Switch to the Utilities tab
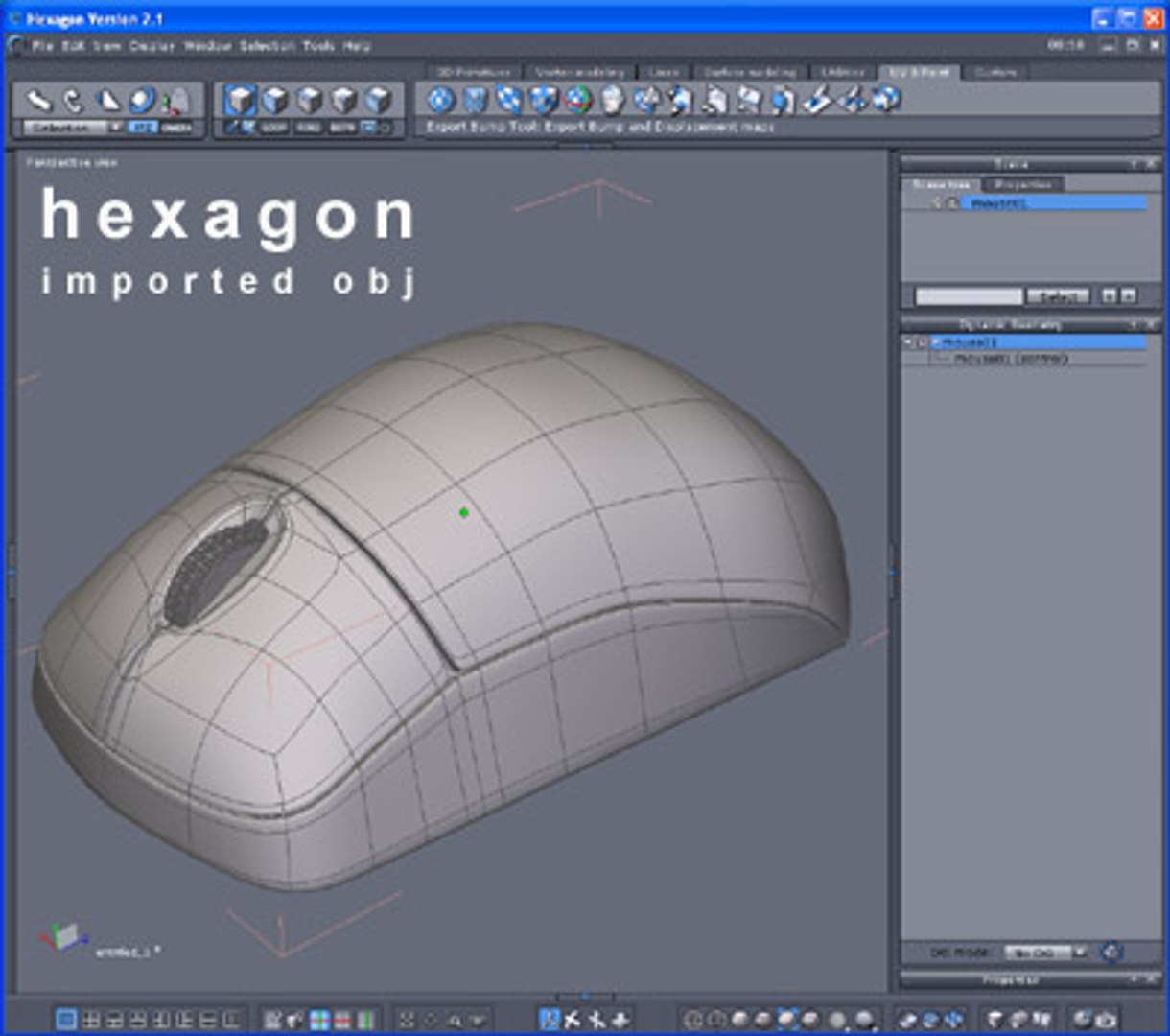 coord(843,72)
